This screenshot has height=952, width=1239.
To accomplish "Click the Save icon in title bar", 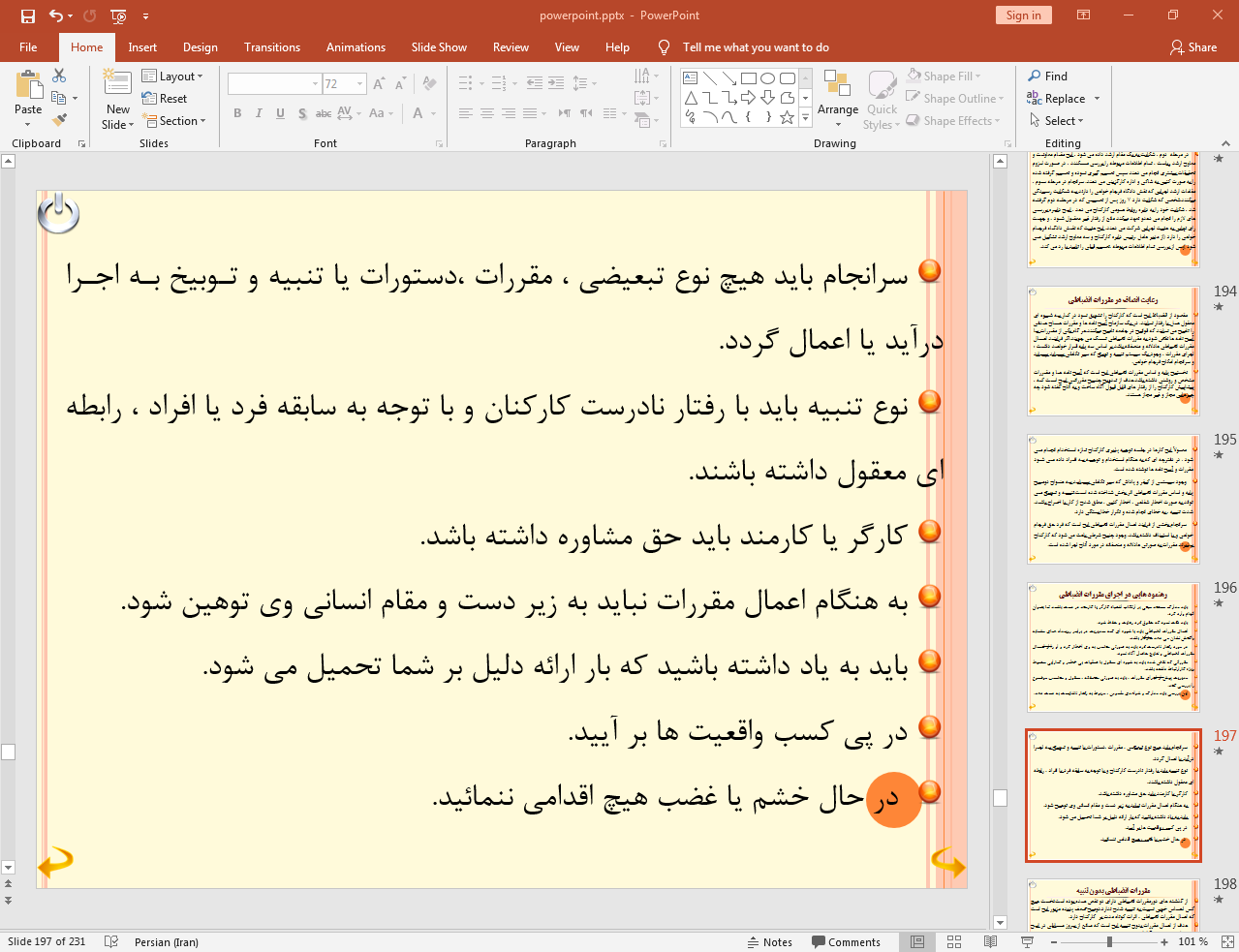I will click(27, 15).
